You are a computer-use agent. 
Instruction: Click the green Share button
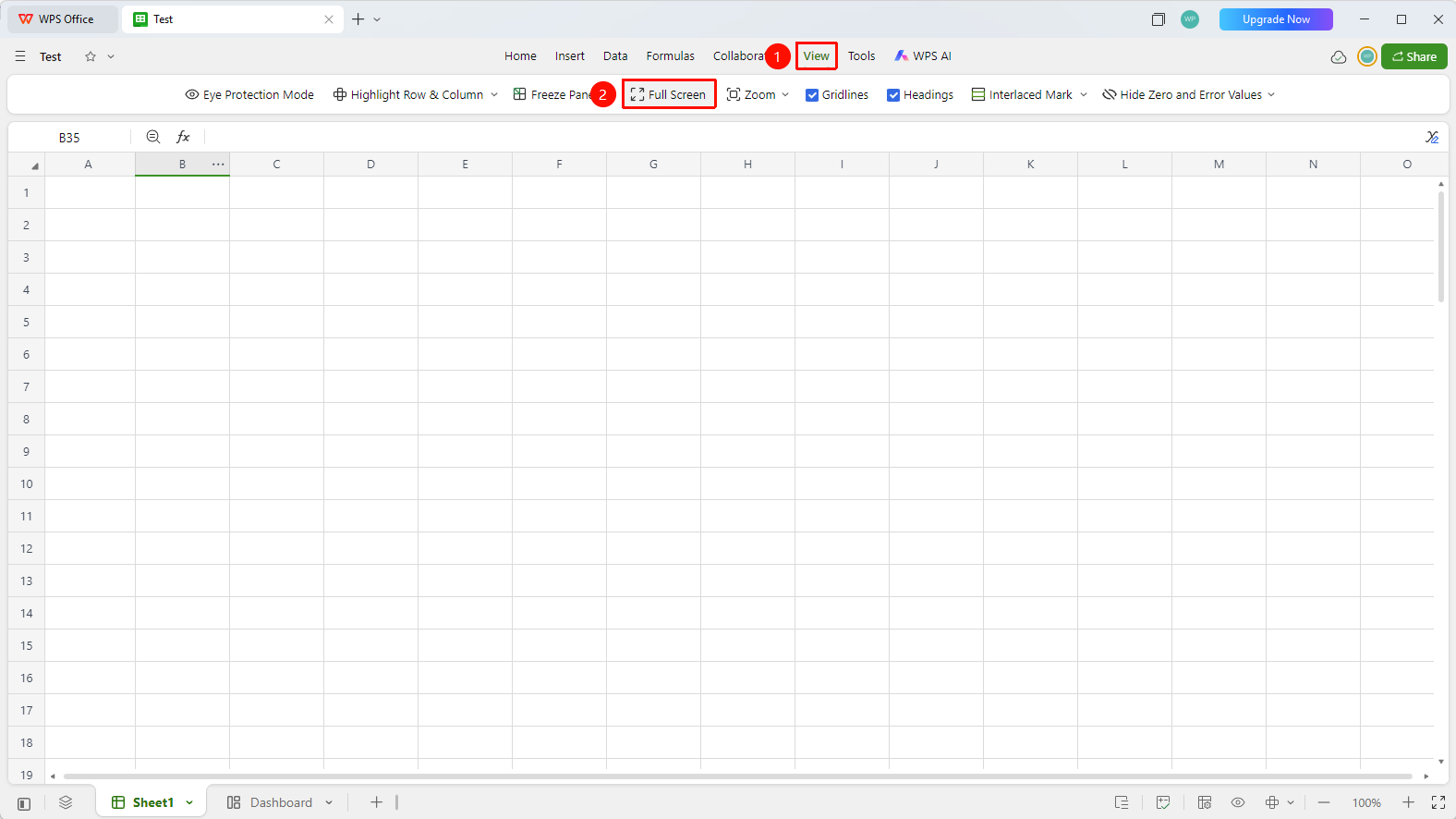point(1414,56)
